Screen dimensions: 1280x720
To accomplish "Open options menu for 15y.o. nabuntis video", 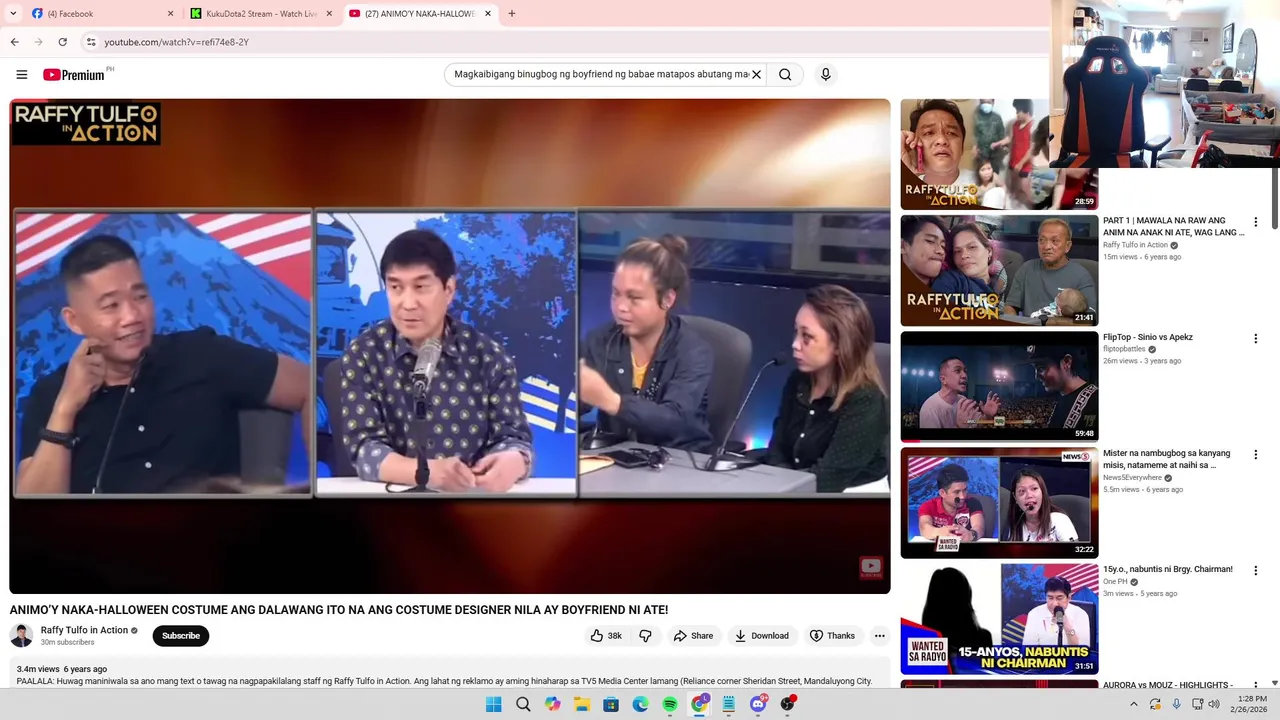I will click(x=1256, y=571).
